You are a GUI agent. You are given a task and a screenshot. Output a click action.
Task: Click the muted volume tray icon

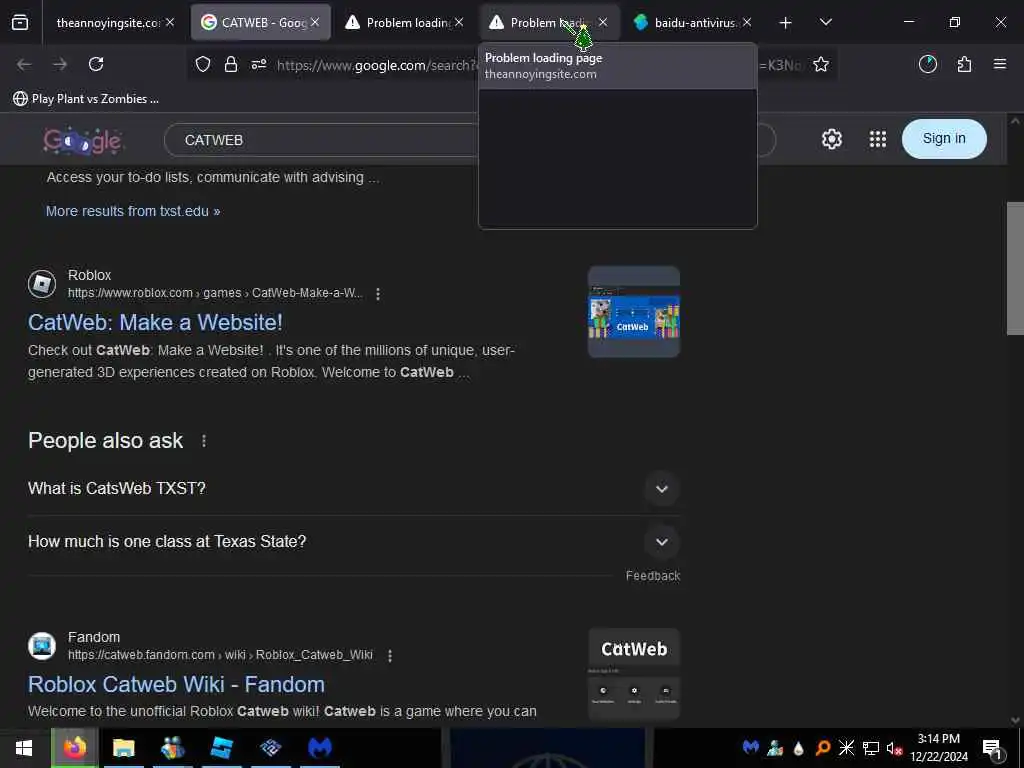[894, 748]
